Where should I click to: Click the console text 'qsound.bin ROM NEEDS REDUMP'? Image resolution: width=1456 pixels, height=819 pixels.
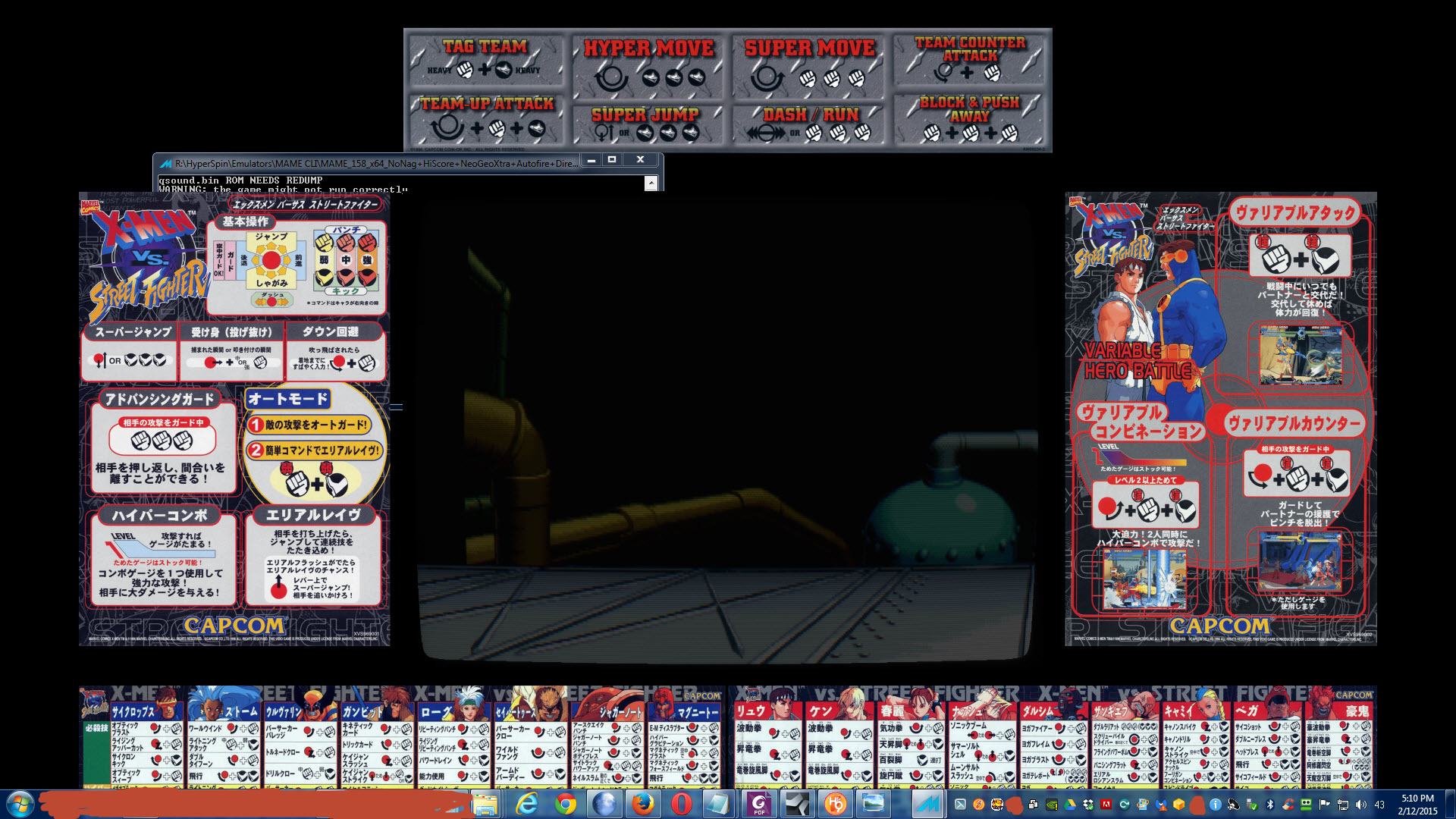pos(240,180)
